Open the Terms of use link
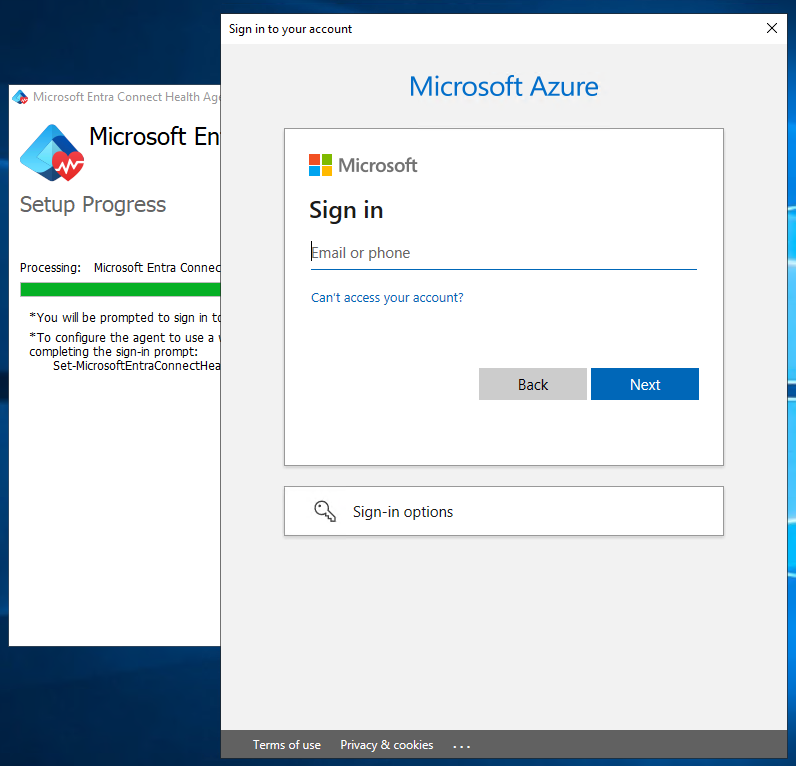This screenshot has height=766, width=796. click(286, 745)
